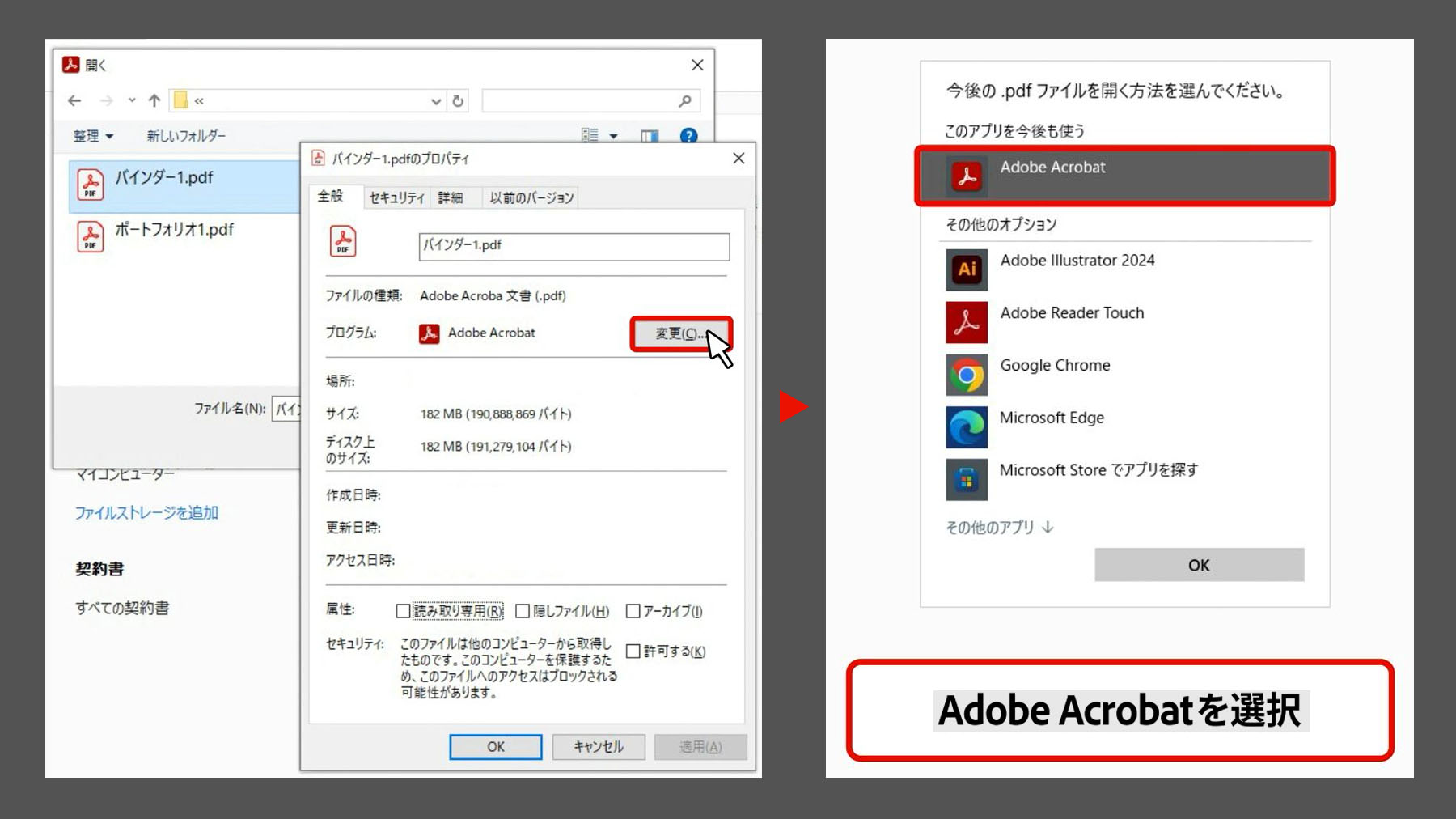The height and width of the screenshot is (819, 1456).
Task: Click the PDF icon of ポートフォリオ1.pdf
Action: click(x=91, y=236)
